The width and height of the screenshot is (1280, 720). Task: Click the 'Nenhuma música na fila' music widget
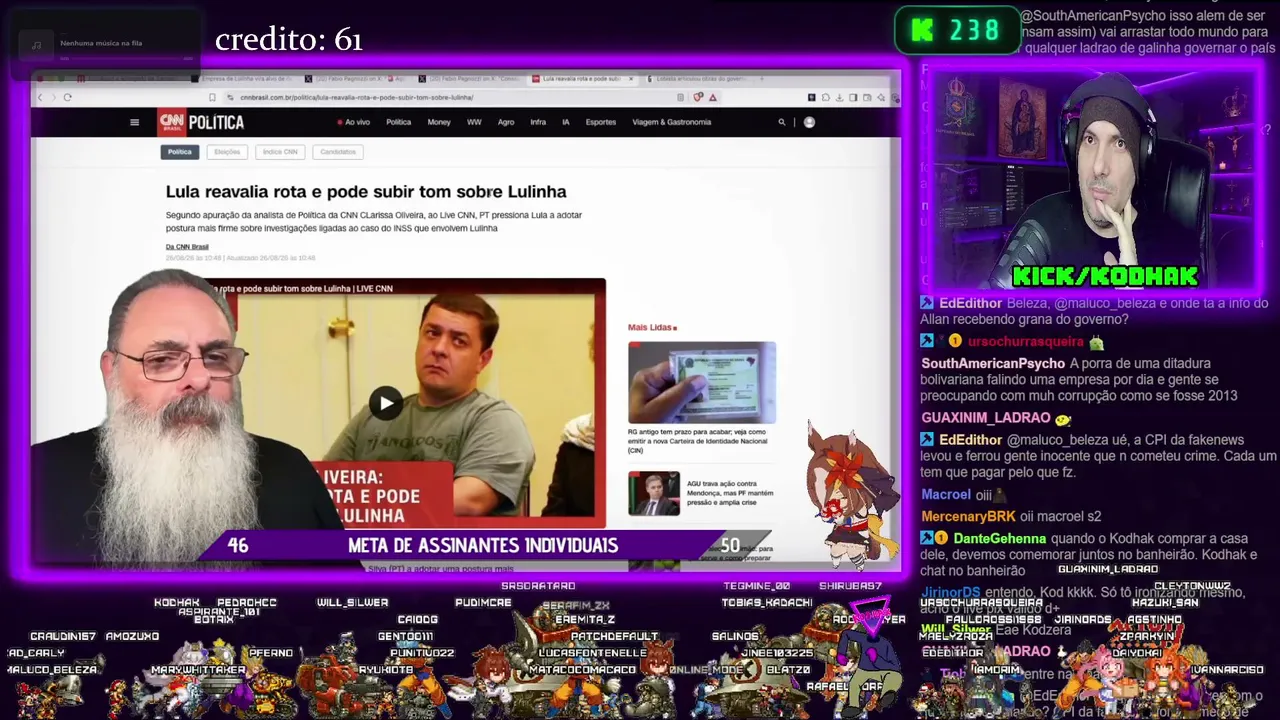tap(105, 44)
